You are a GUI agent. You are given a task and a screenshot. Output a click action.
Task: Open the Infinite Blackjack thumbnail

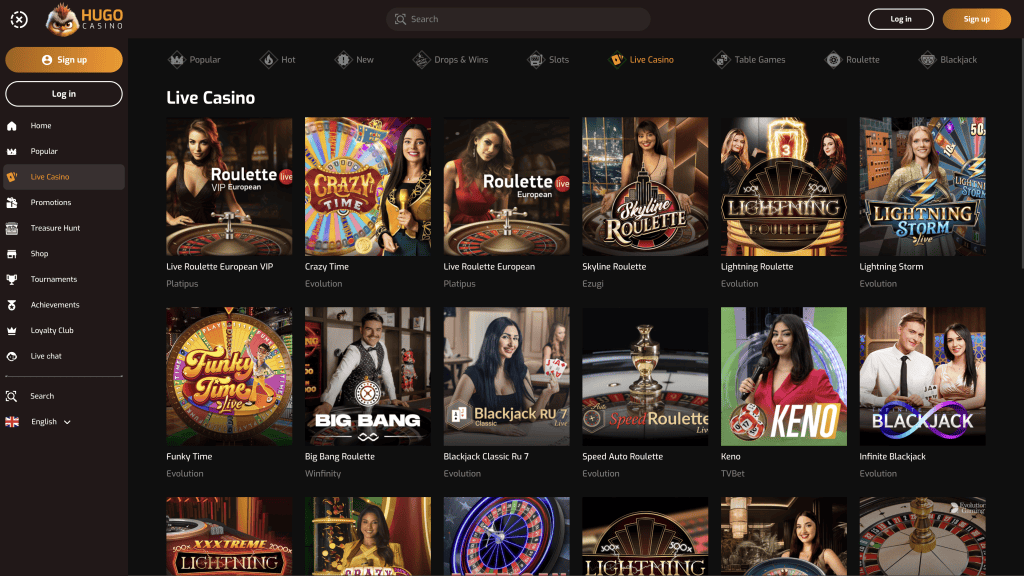922,377
